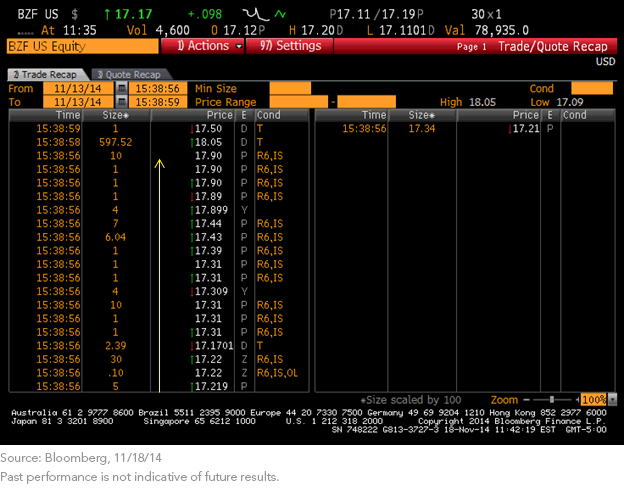Click the 17.899 trade price
Screen dimensions: 624x493
pyautogui.click(x=211, y=210)
